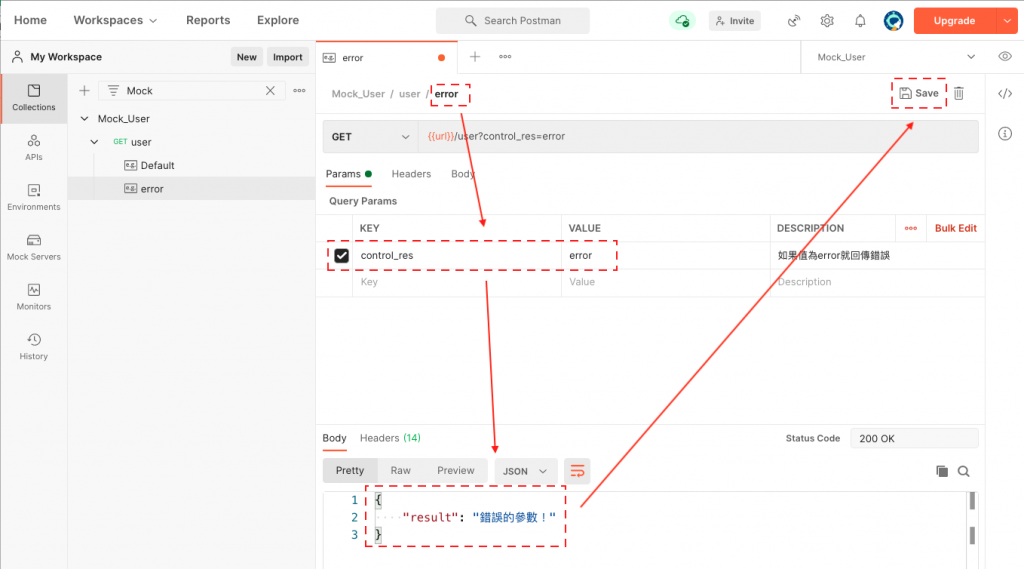Select the error tab in the tab bar
The image size is (1024, 569).
(387, 57)
